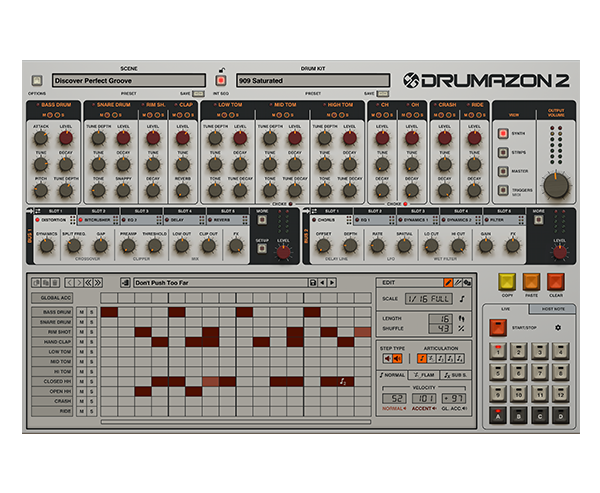The width and height of the screenshot is (600, 493).
Task: Shift pattern right one step
Action: click(x=79, y=283)
